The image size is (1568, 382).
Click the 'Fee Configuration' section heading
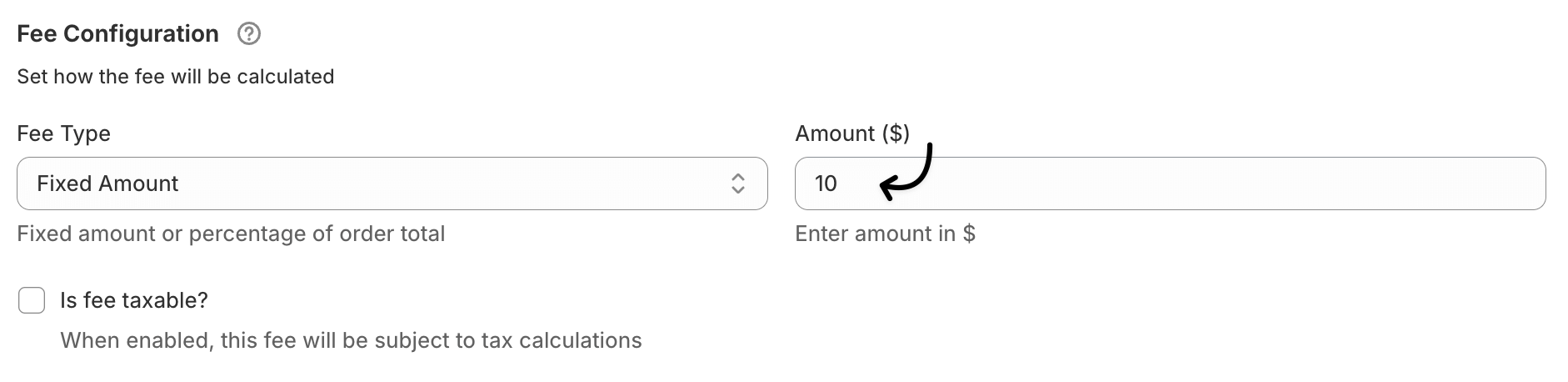117,34
